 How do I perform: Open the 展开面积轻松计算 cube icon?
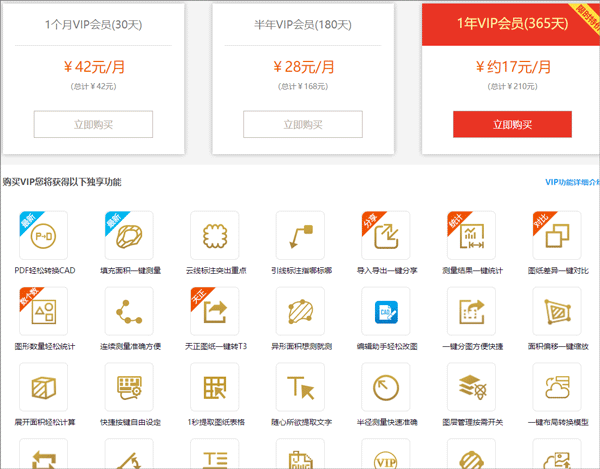pyautogui.click(x=44, y=387)
